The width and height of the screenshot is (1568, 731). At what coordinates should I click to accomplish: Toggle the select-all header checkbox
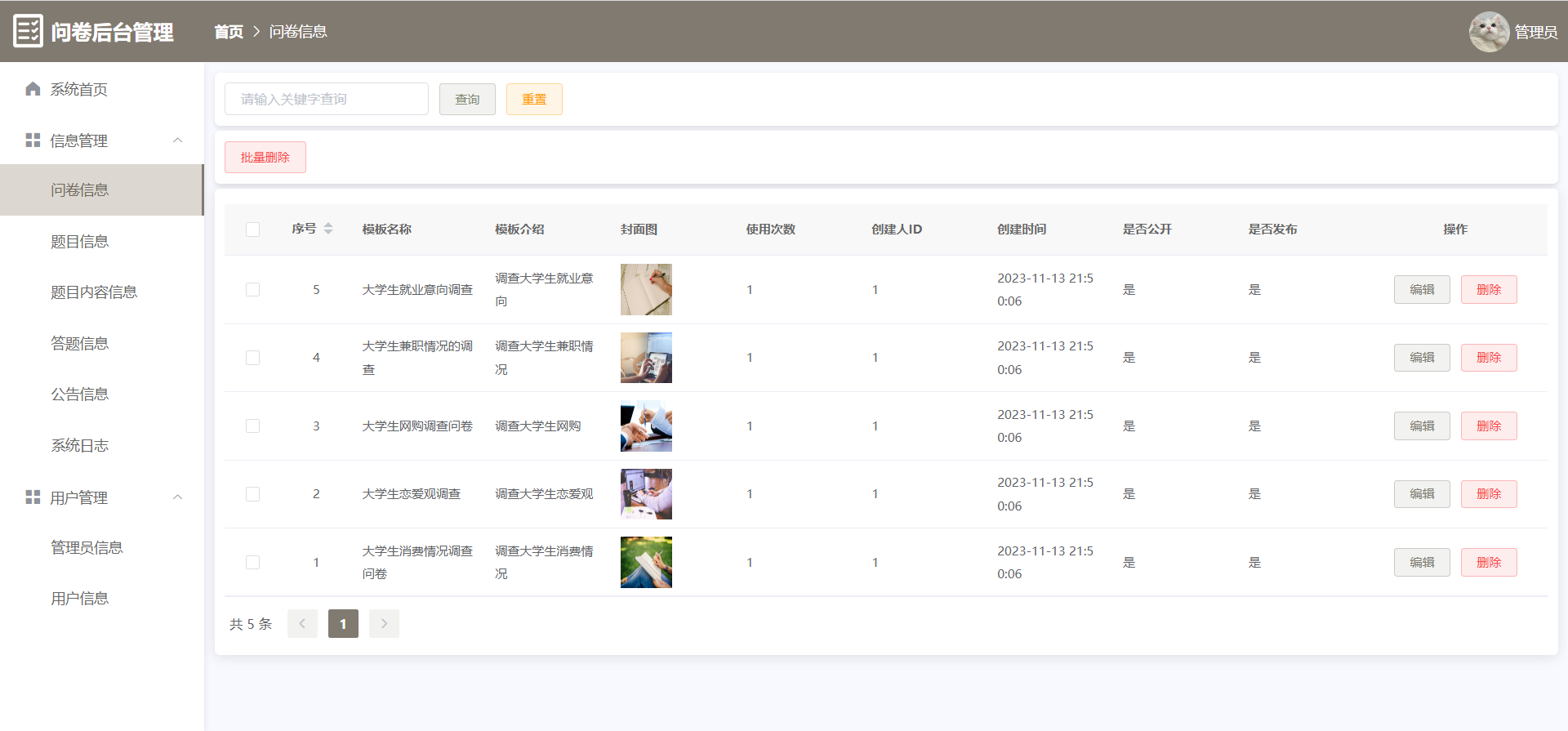252,230
